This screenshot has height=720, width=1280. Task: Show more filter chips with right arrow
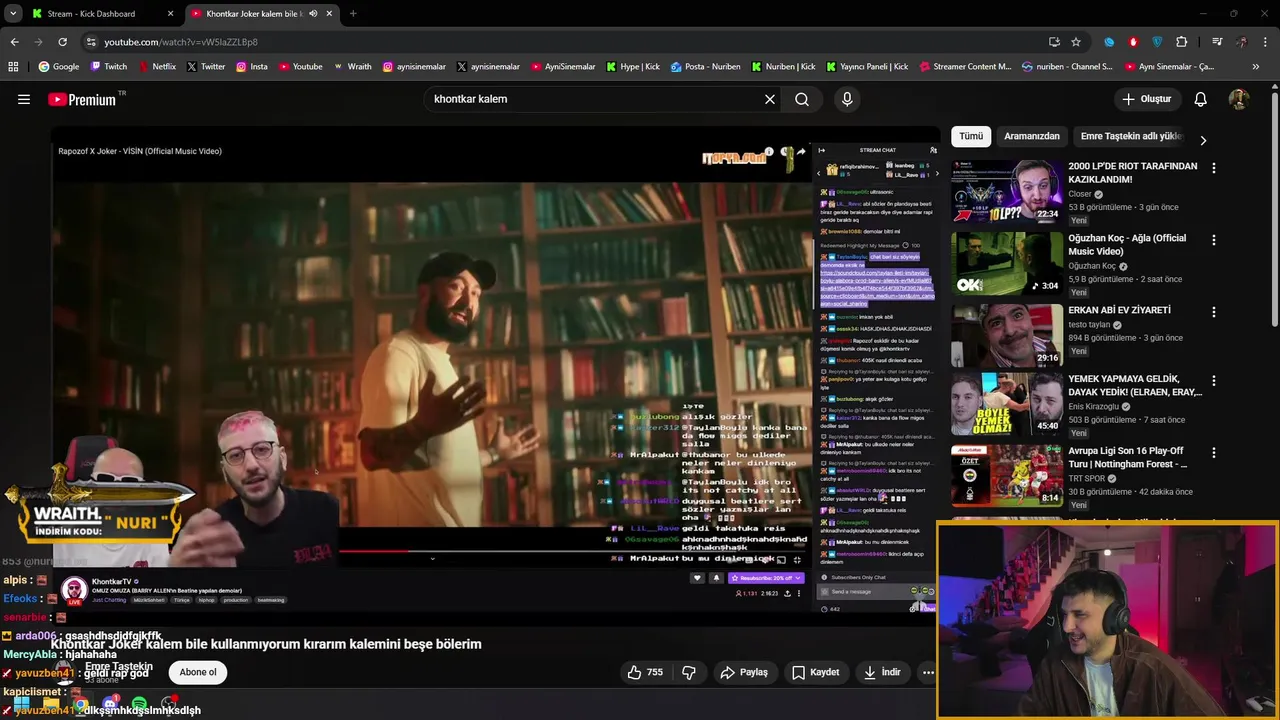(x=1203, y=140)
